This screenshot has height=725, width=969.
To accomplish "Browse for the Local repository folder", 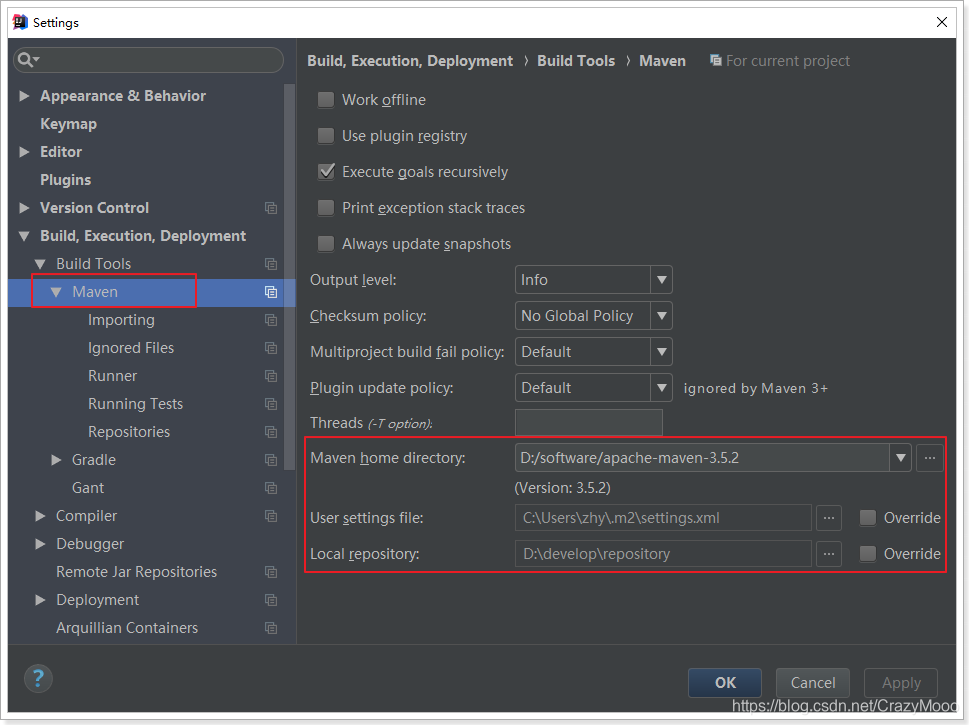I will (x=829, y=554).
